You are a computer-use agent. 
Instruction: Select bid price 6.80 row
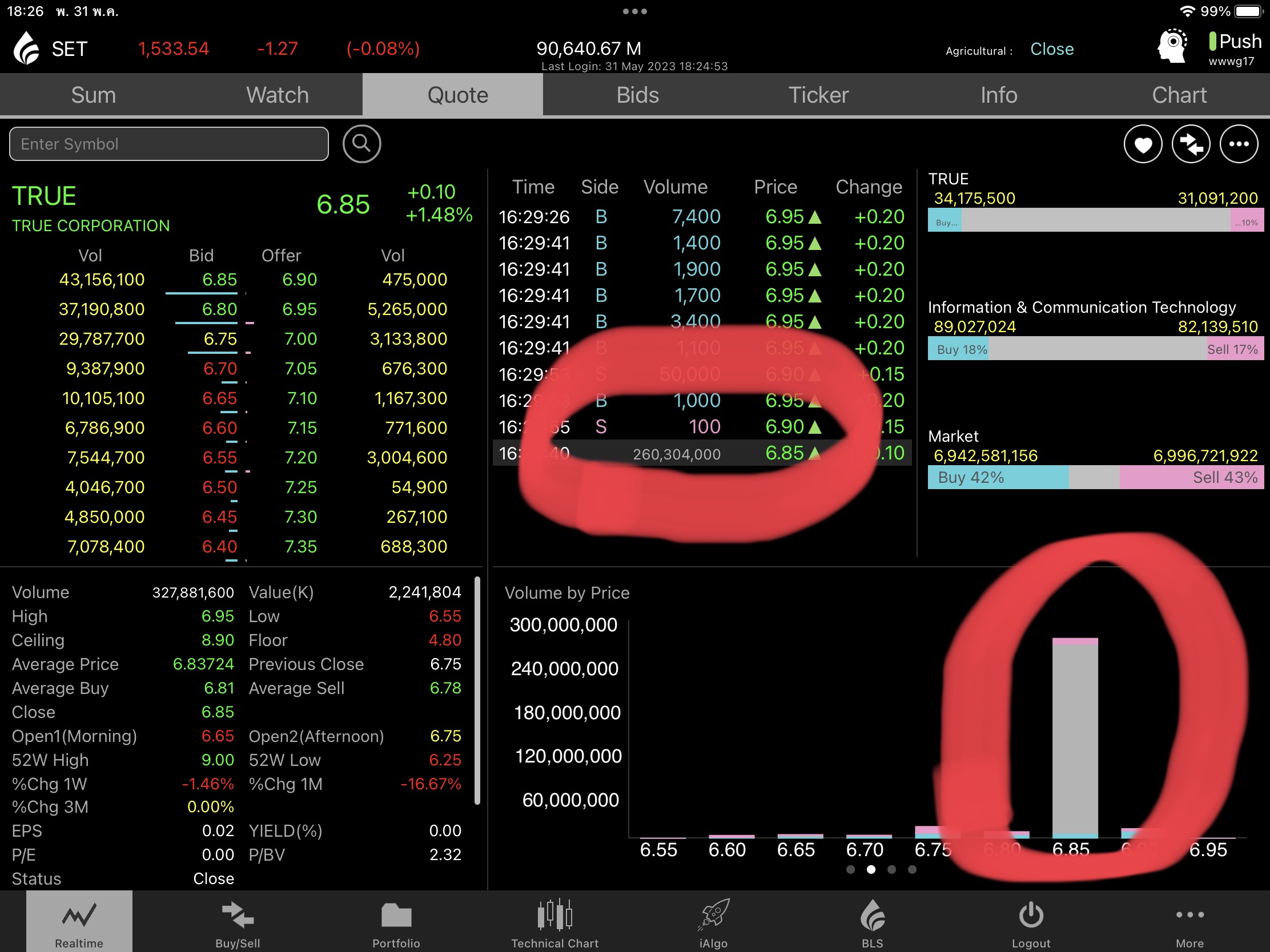click(x=219, y=309)
